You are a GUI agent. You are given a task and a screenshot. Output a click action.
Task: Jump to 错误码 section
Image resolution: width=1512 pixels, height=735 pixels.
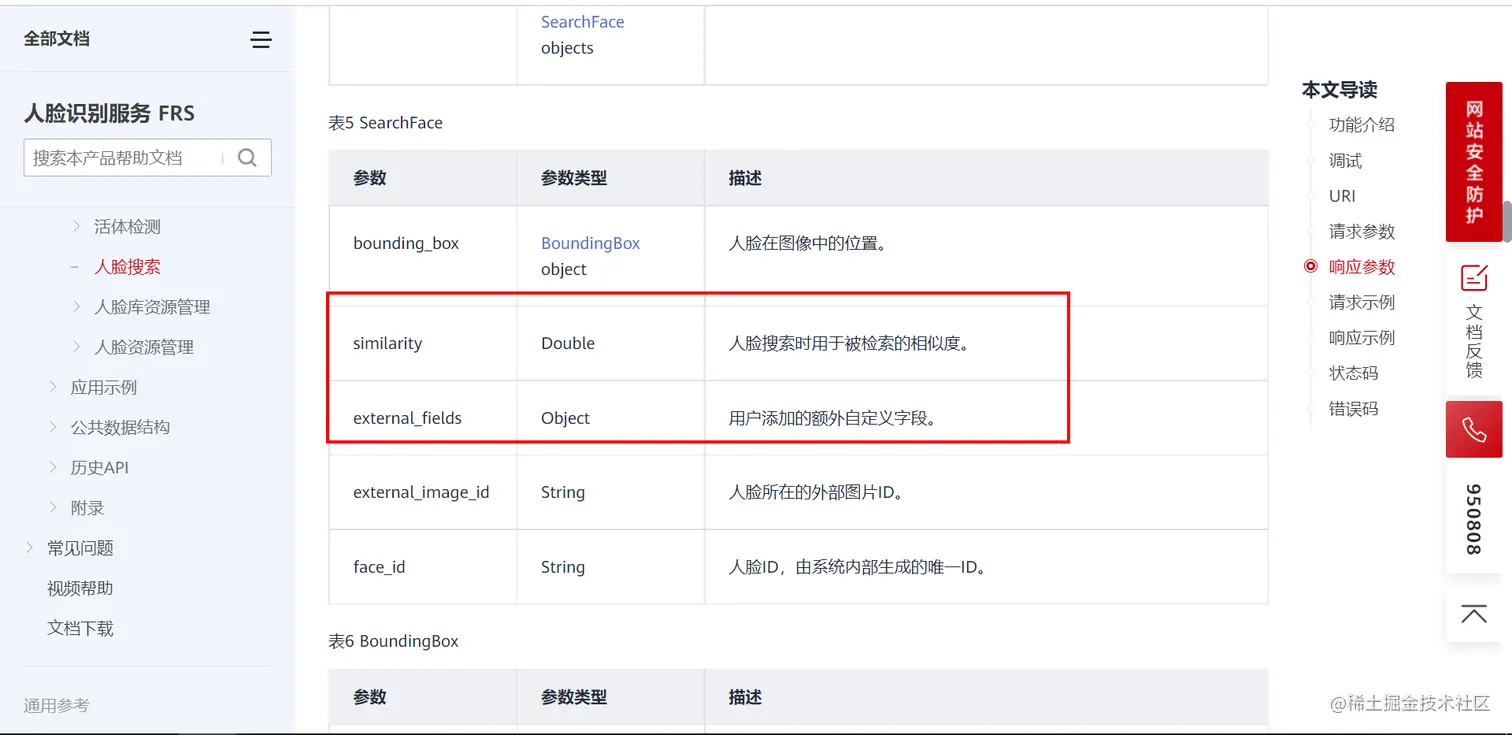1353,409
